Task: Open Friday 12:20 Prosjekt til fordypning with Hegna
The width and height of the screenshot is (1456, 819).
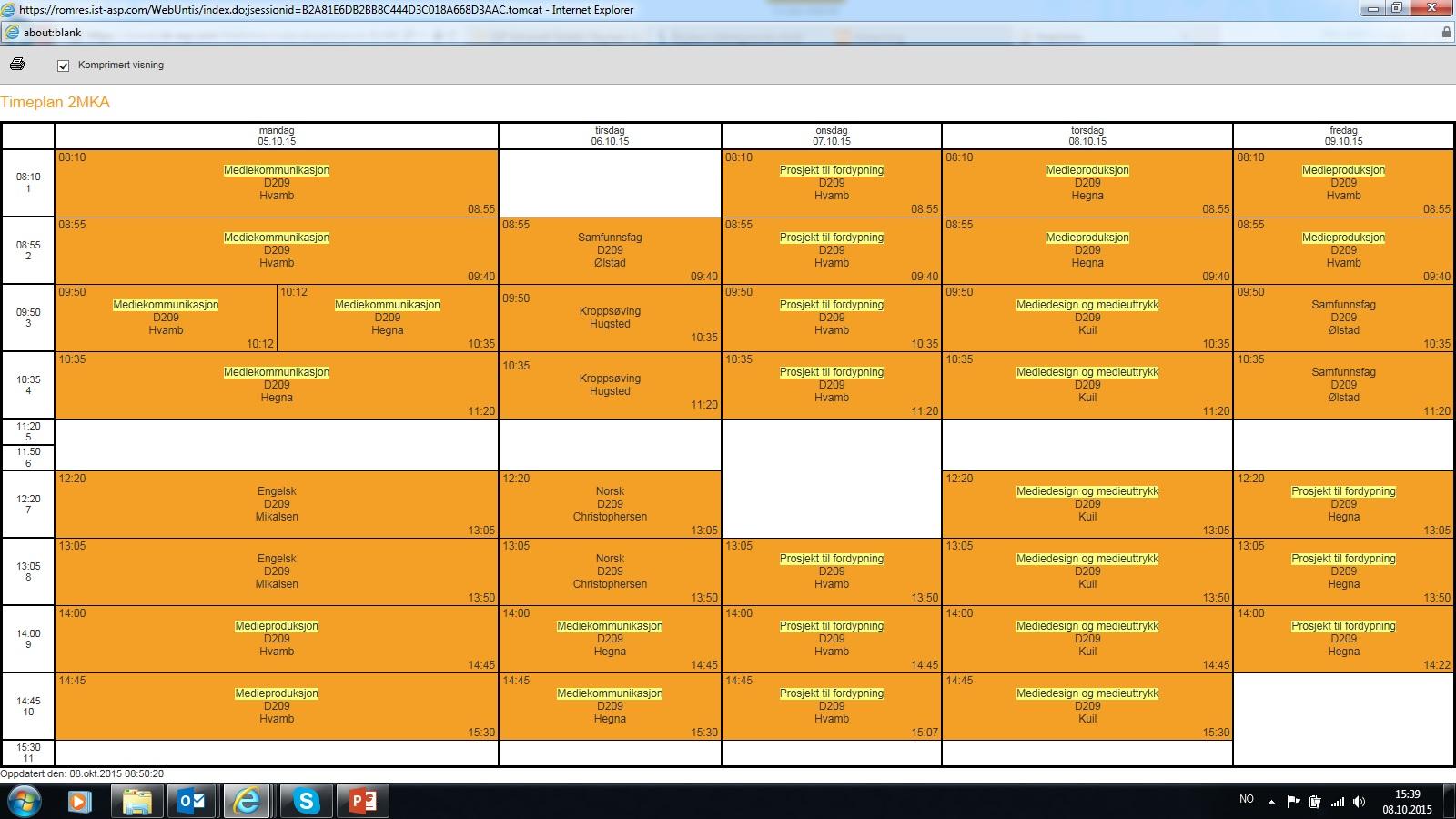Action: coord(1343,504)
